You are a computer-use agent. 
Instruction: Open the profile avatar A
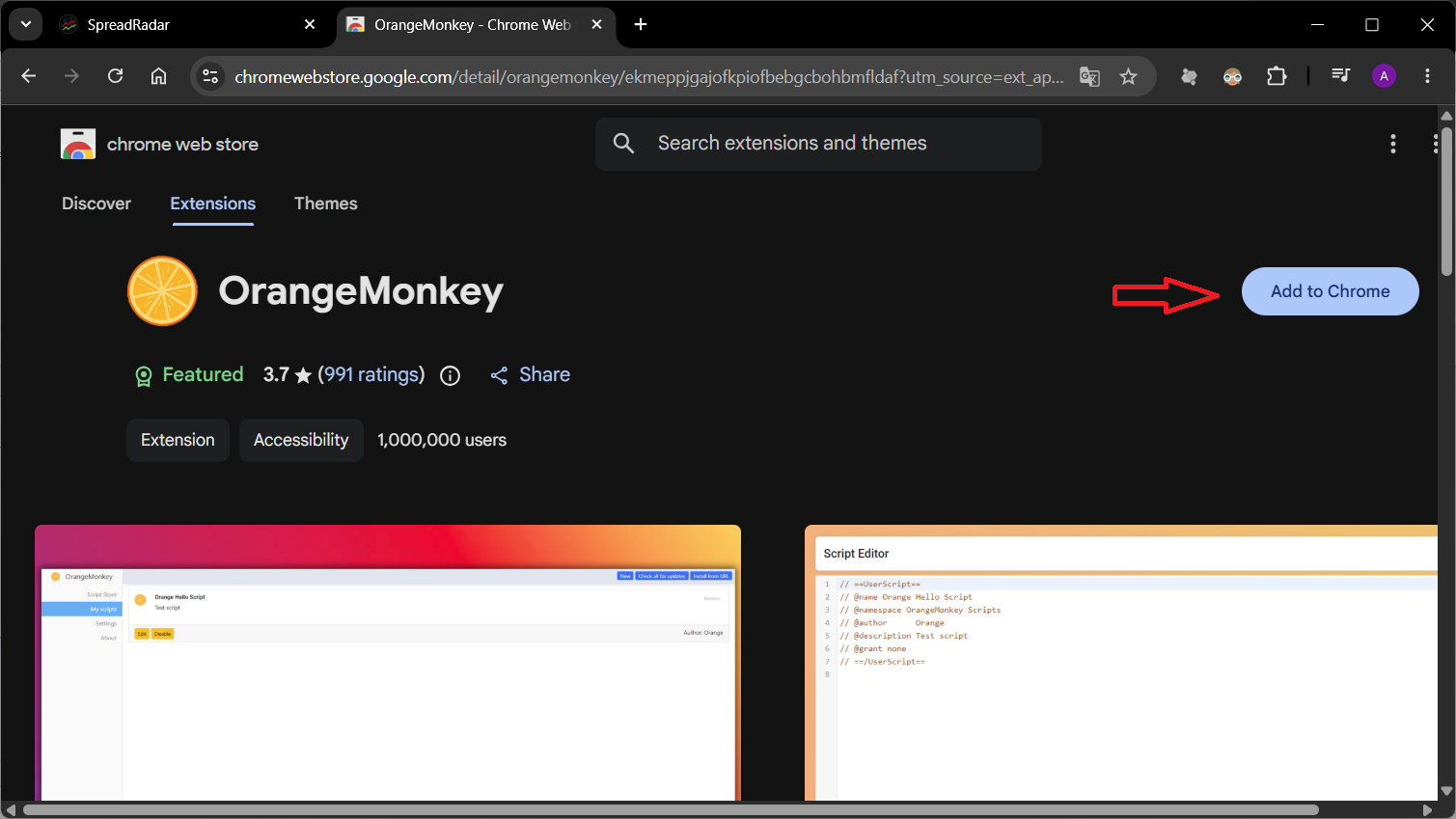(1384, 76)
